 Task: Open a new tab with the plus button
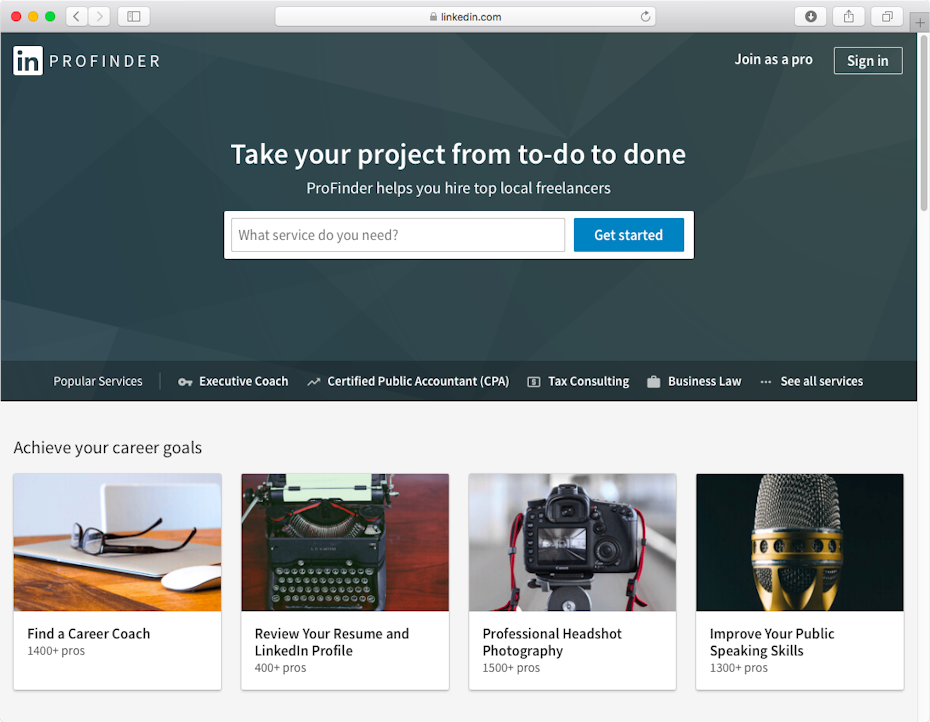(919, 20)
